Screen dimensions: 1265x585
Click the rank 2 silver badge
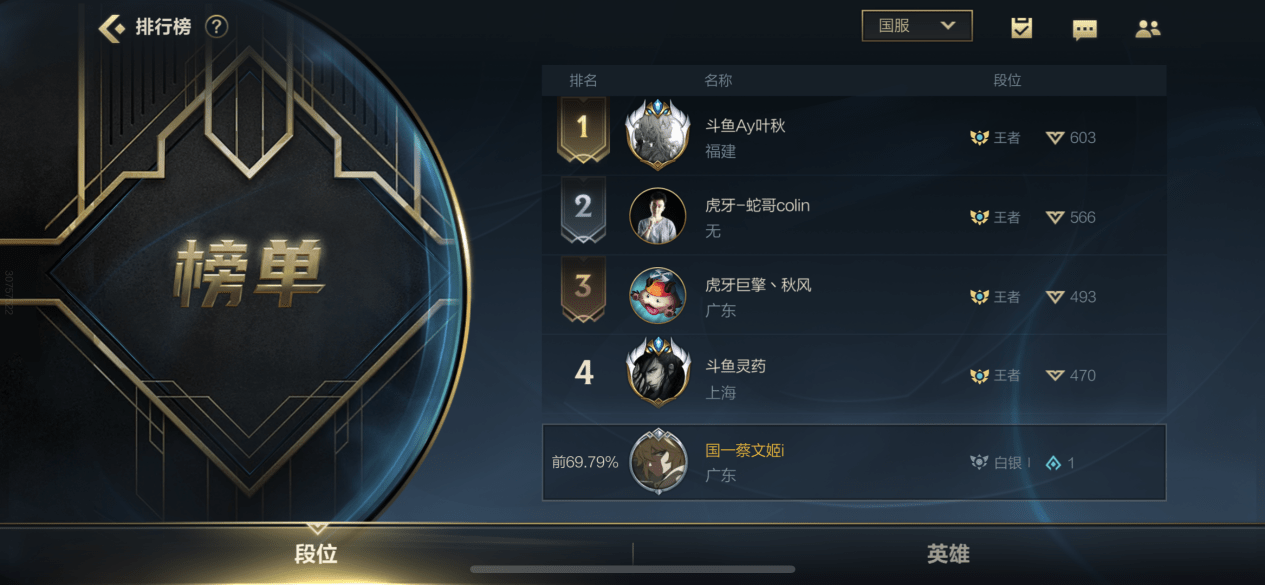click(583, 209)
